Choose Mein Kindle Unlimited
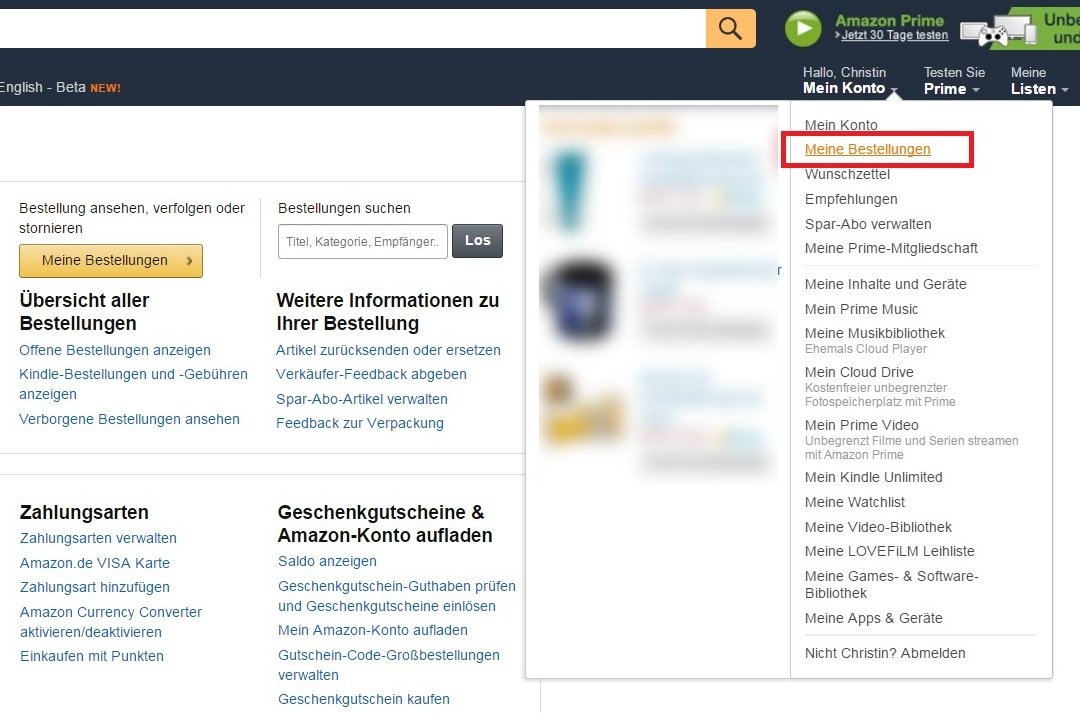This screenshot has height=713, width=1080. 873,477
